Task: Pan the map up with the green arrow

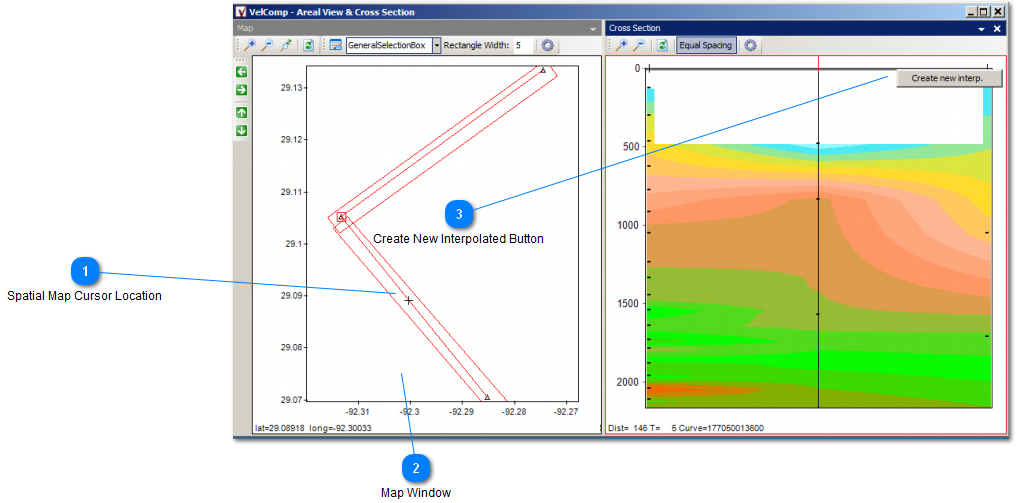Action: tap(241, 113)
